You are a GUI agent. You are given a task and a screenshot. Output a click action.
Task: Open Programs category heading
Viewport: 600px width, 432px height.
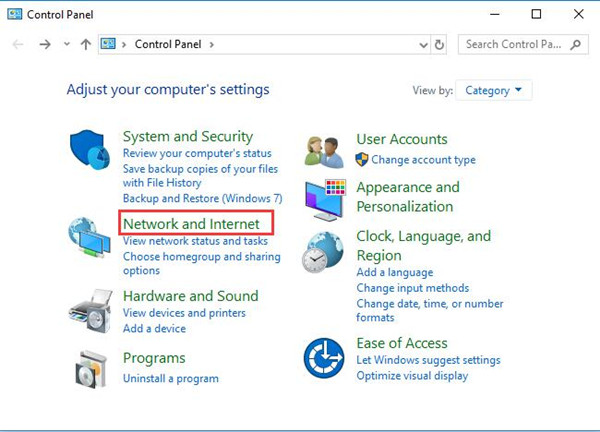click(x=154, y=358)
